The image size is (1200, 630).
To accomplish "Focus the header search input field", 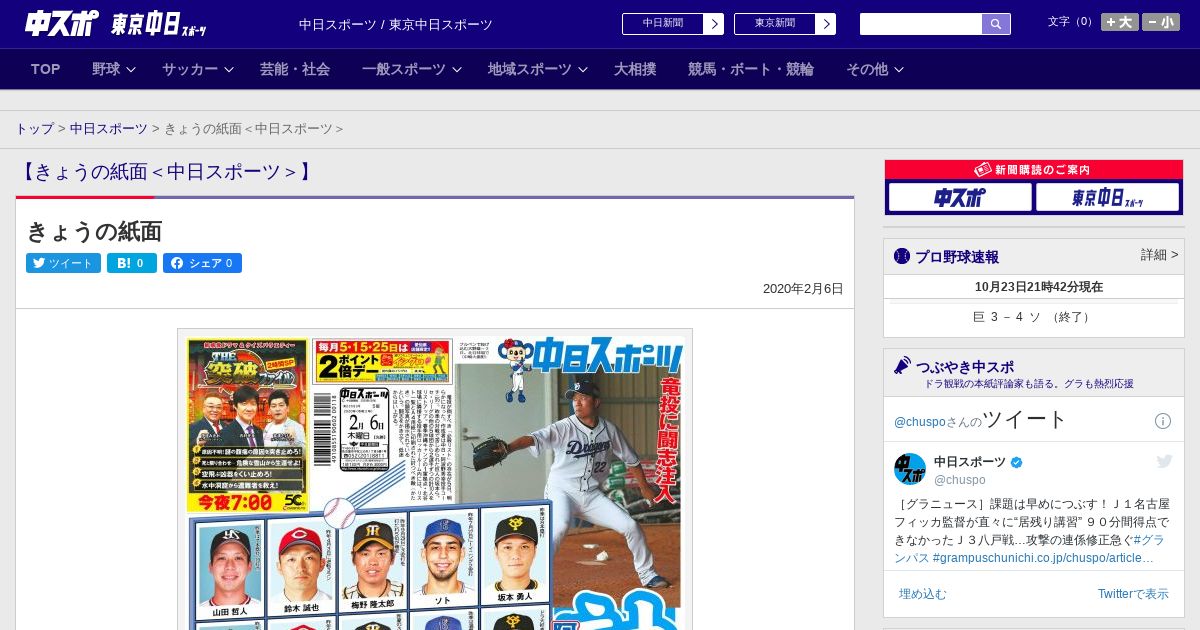I will click(921, 24).
